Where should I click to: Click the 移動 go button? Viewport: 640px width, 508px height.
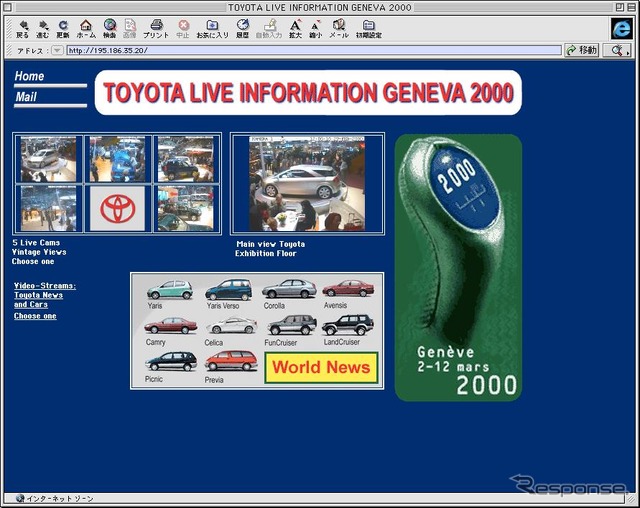pyautogui.click(x=582, y=50)
